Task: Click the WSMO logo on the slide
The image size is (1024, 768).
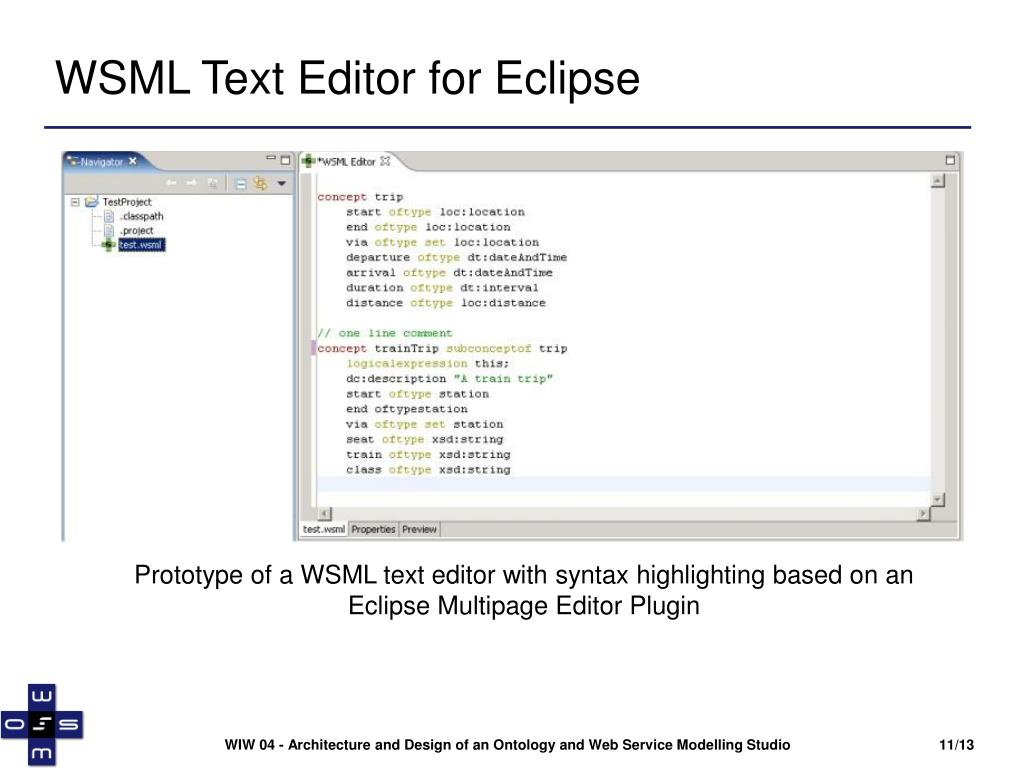Action: 42,724
